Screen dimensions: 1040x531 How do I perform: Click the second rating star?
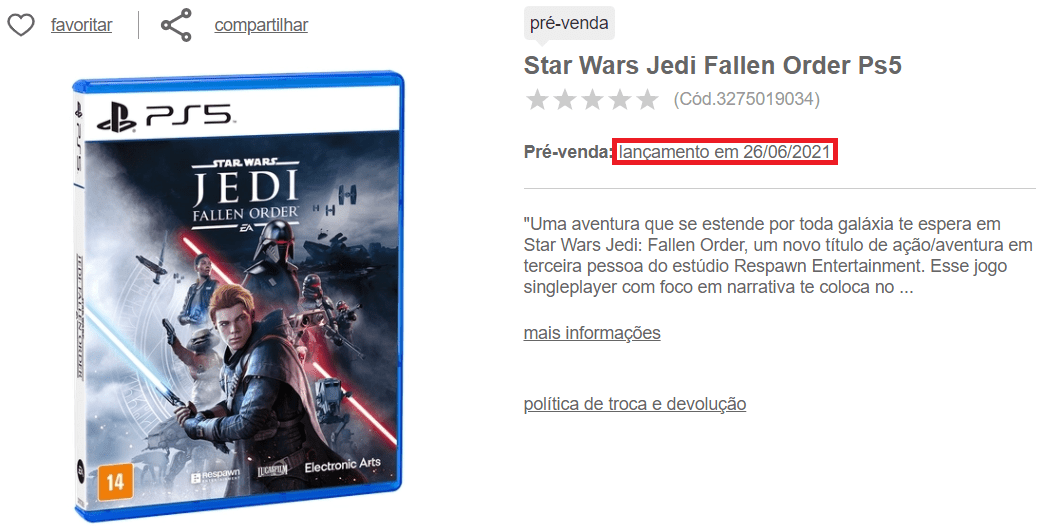565,100
